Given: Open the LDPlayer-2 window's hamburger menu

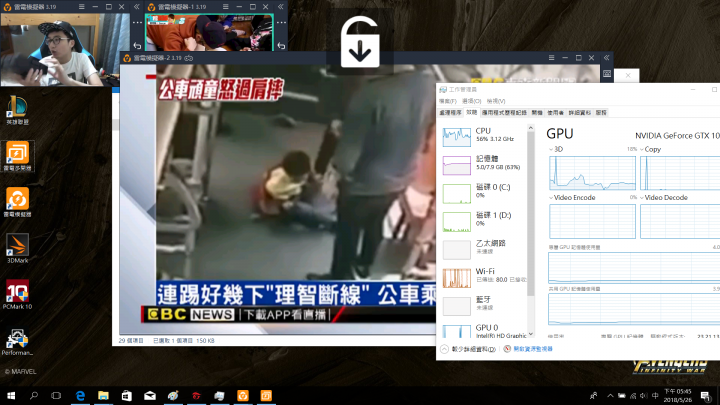Looking at the screenshot, I should click(551, 58).
